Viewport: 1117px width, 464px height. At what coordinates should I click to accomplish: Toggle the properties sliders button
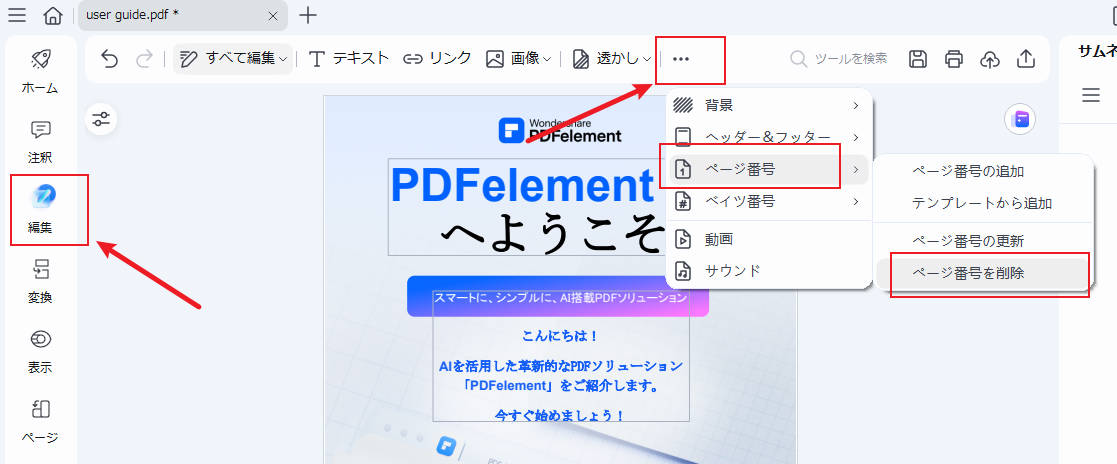[x=101, y=119]
